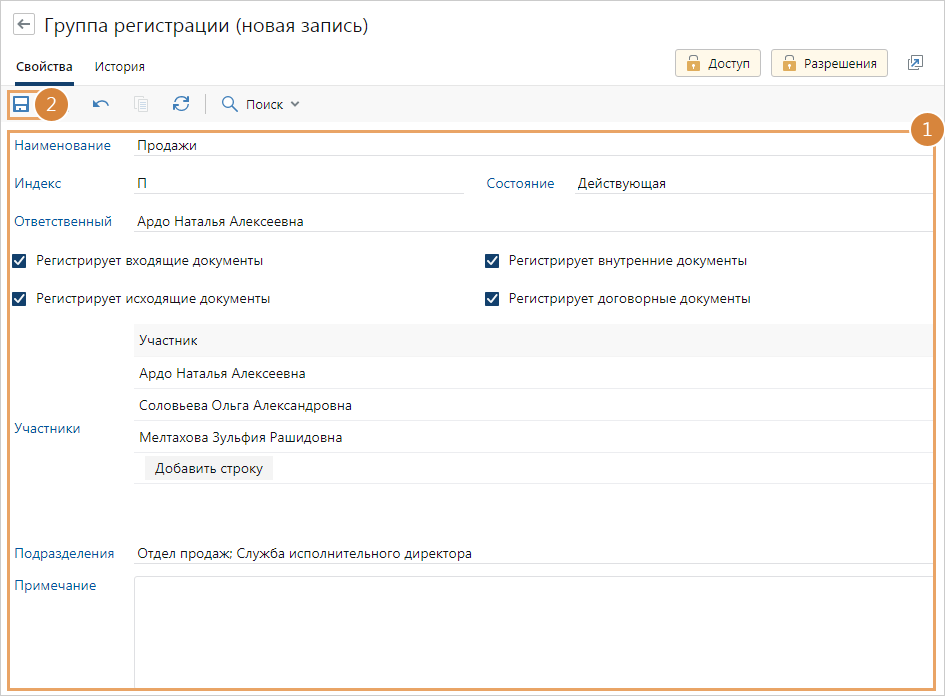
Task: Click the magnifier search icon
Action: pos(230,104)
